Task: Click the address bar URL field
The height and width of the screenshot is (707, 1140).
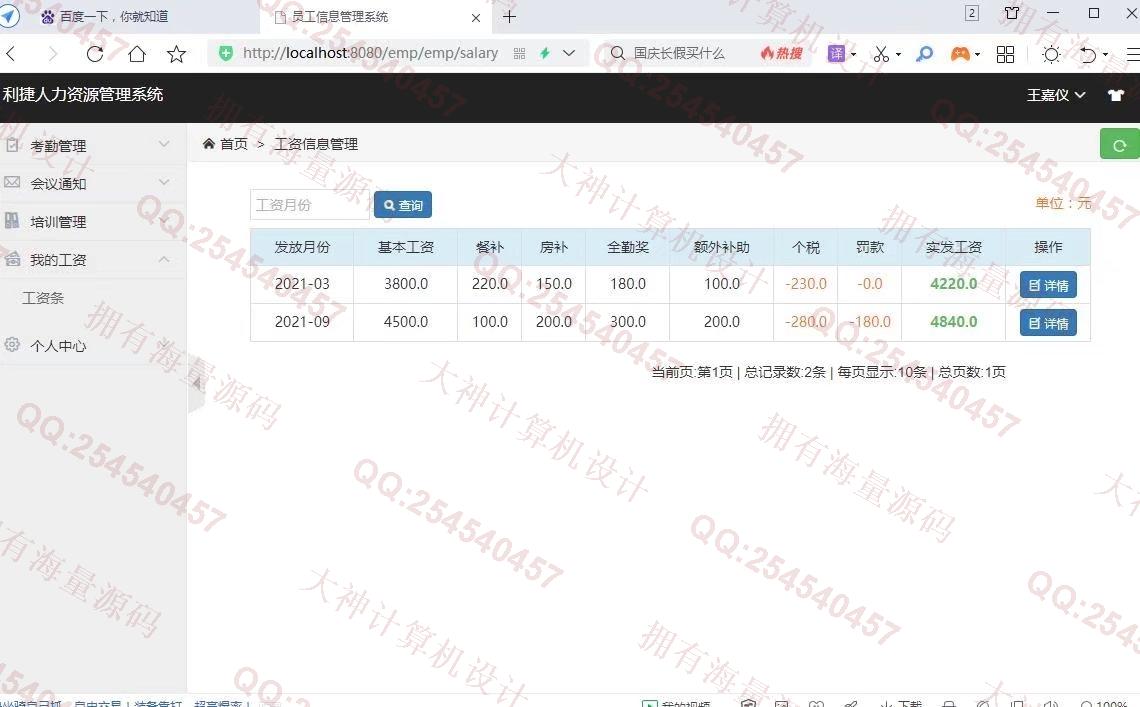Action: pos(370,53)
